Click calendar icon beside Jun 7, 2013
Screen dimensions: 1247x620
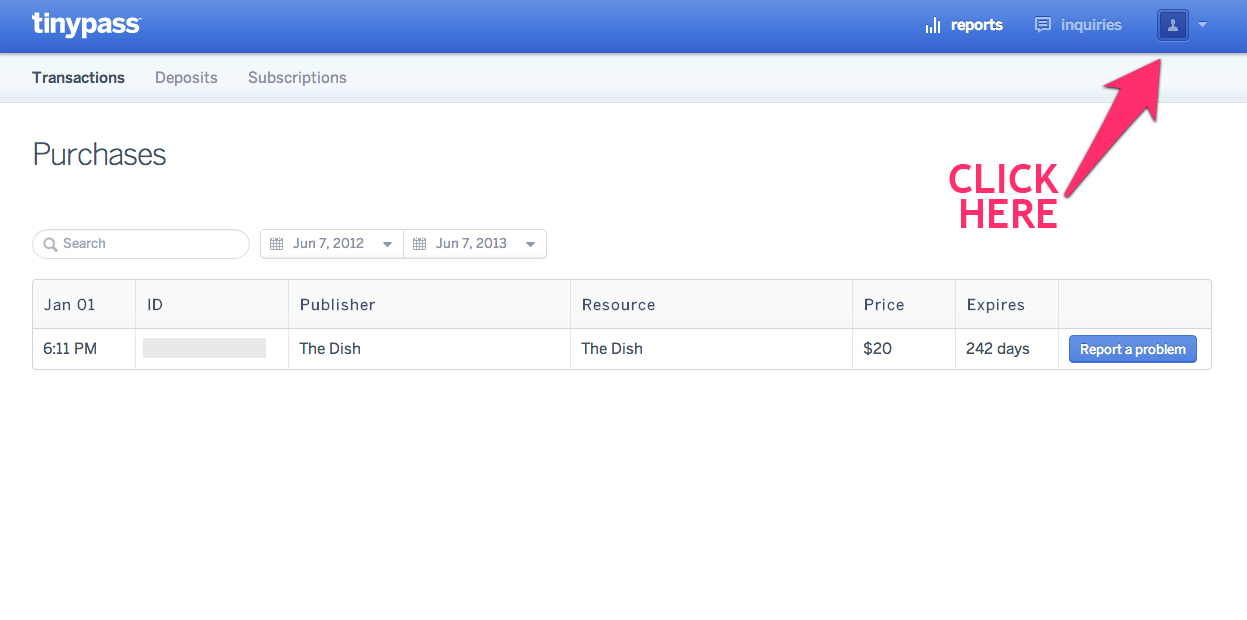point(420,244)
